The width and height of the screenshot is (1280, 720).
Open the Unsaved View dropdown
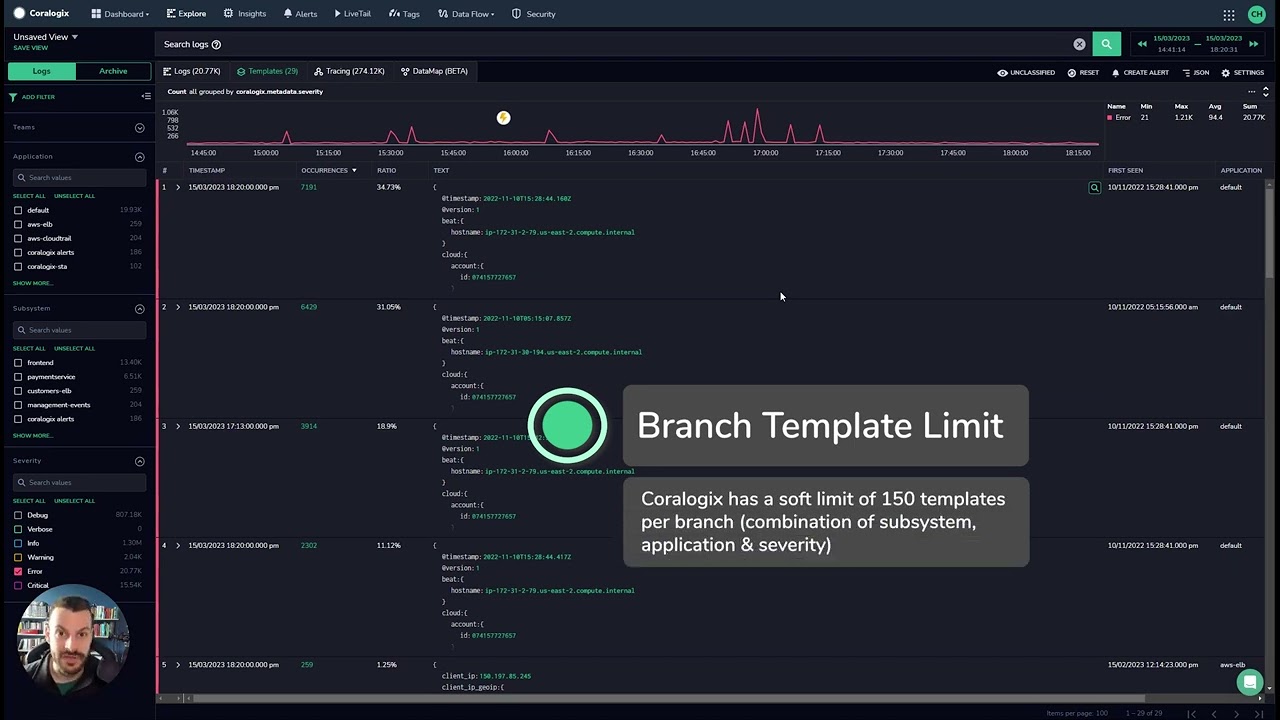[x=45, y=37]
